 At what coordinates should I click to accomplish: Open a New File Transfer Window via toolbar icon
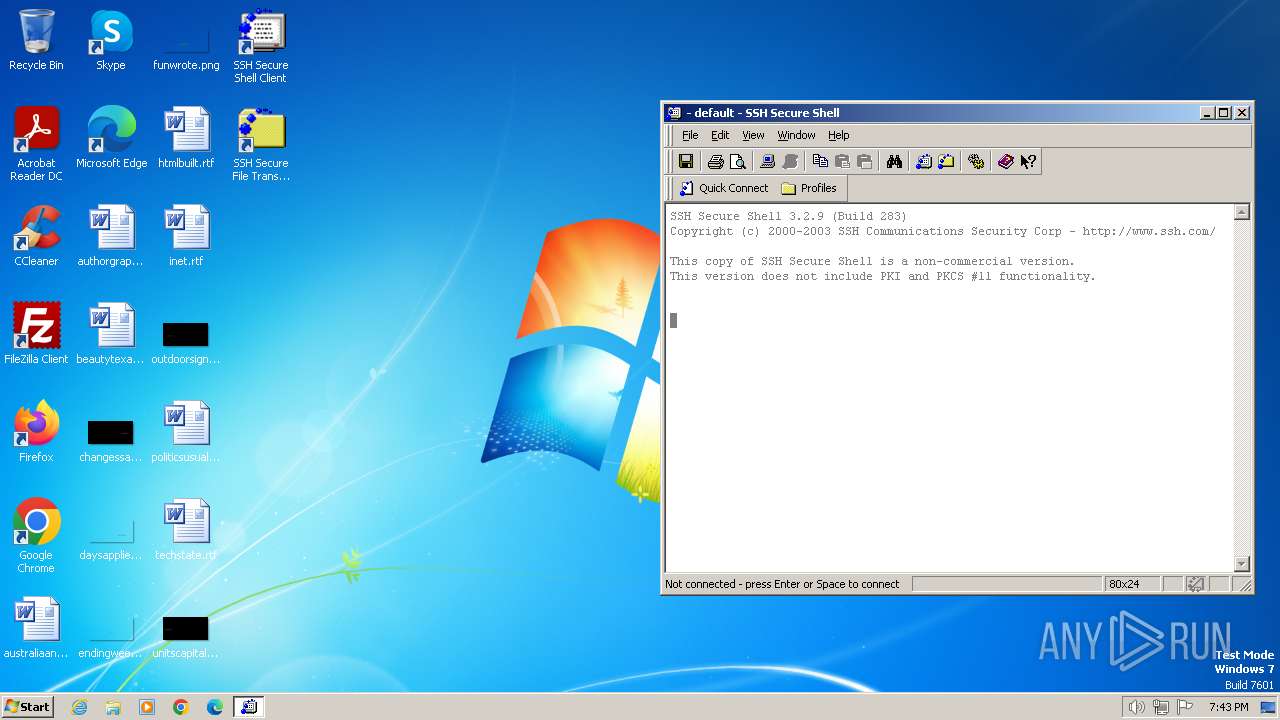[946, 162]
